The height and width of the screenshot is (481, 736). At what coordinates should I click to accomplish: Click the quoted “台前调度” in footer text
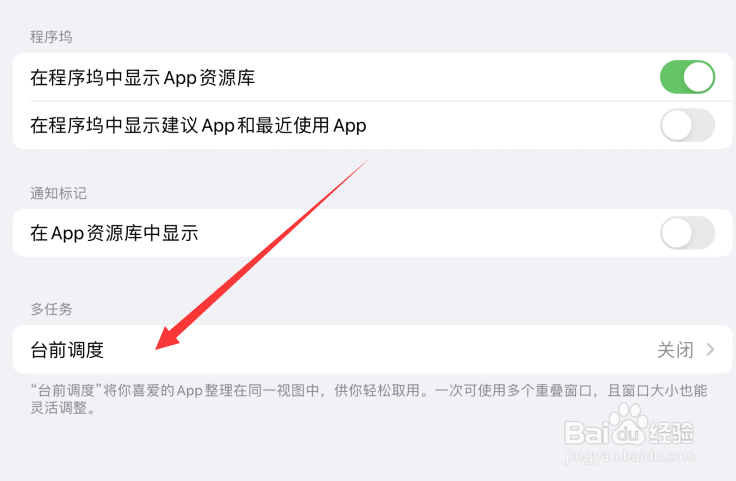pos(66,390)
